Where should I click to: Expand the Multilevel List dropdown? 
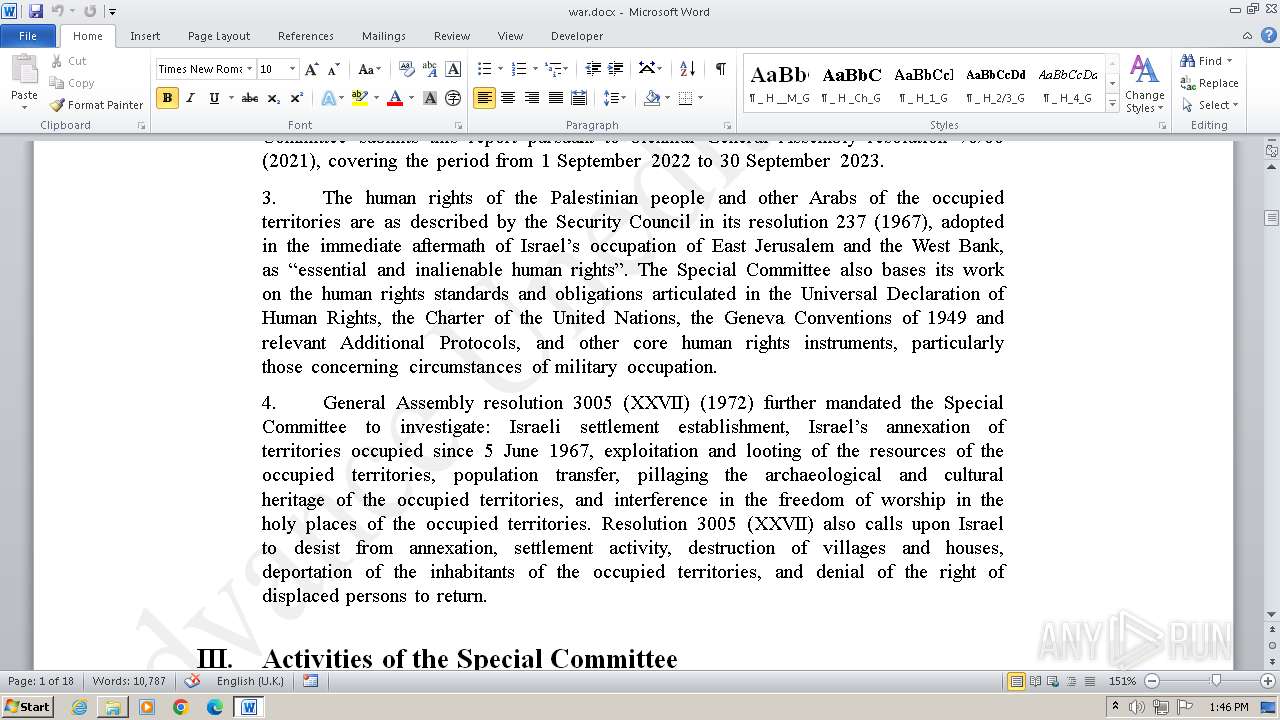point(565,69)
